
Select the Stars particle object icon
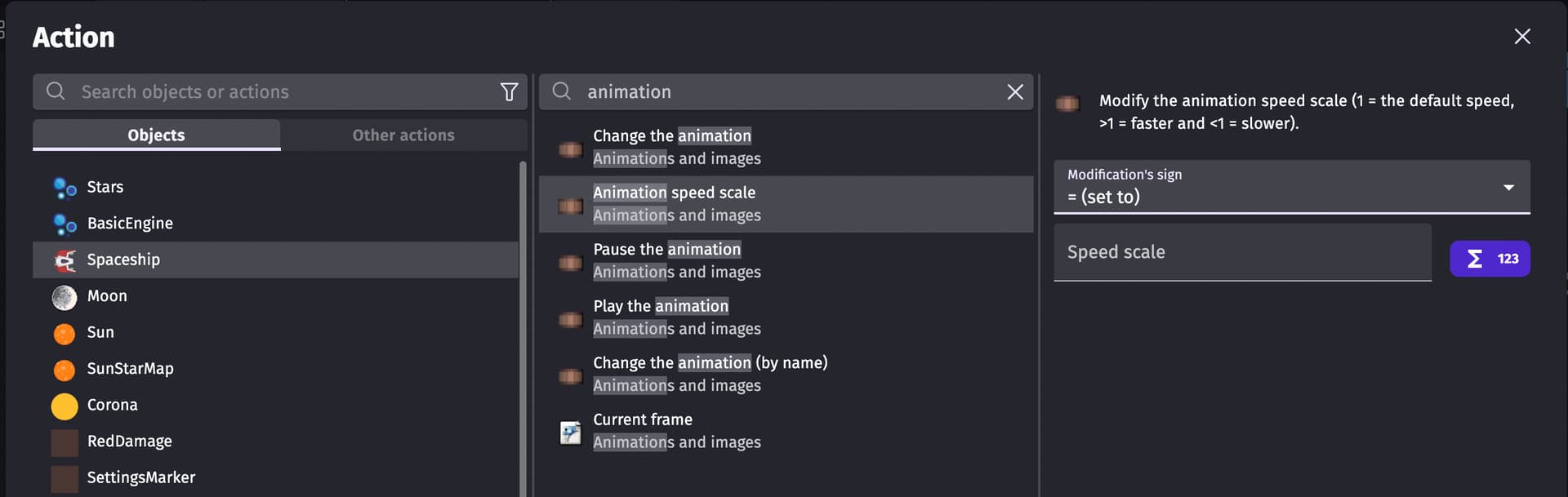65,188
